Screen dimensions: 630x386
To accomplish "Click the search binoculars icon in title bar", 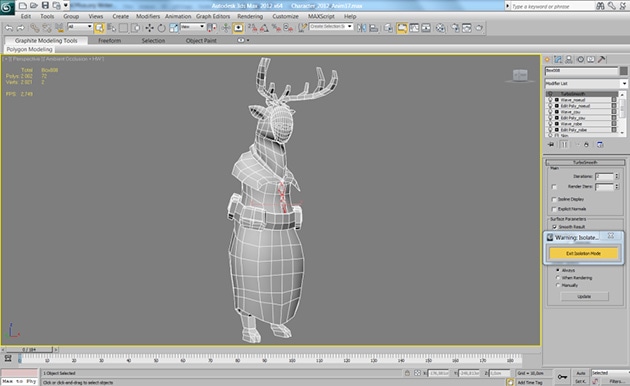I will pyautogui.click(x=600, y=6).
